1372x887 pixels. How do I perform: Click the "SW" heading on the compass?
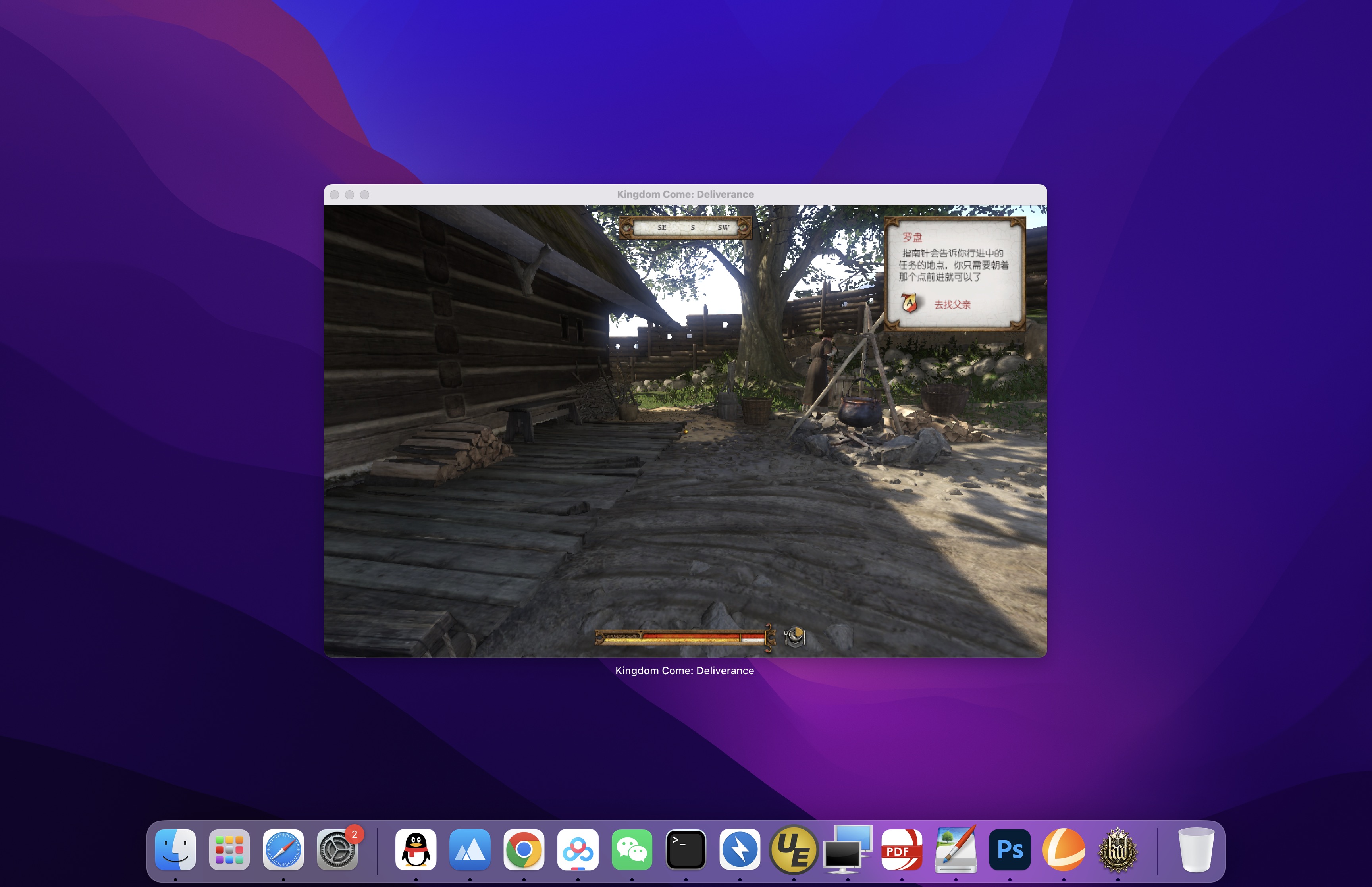coord(723,228)
